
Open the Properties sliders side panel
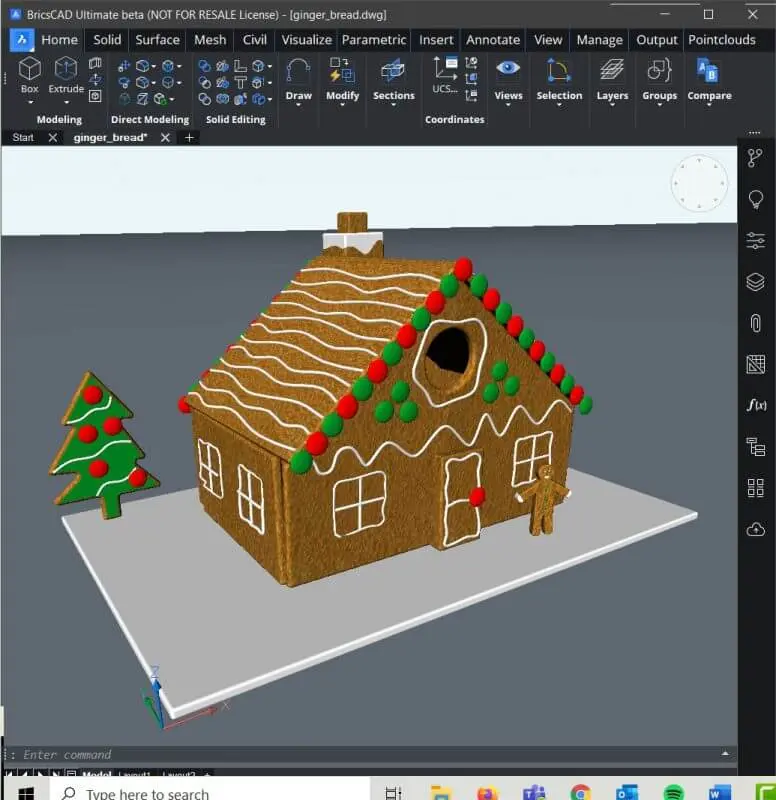[x=756, y=240]
